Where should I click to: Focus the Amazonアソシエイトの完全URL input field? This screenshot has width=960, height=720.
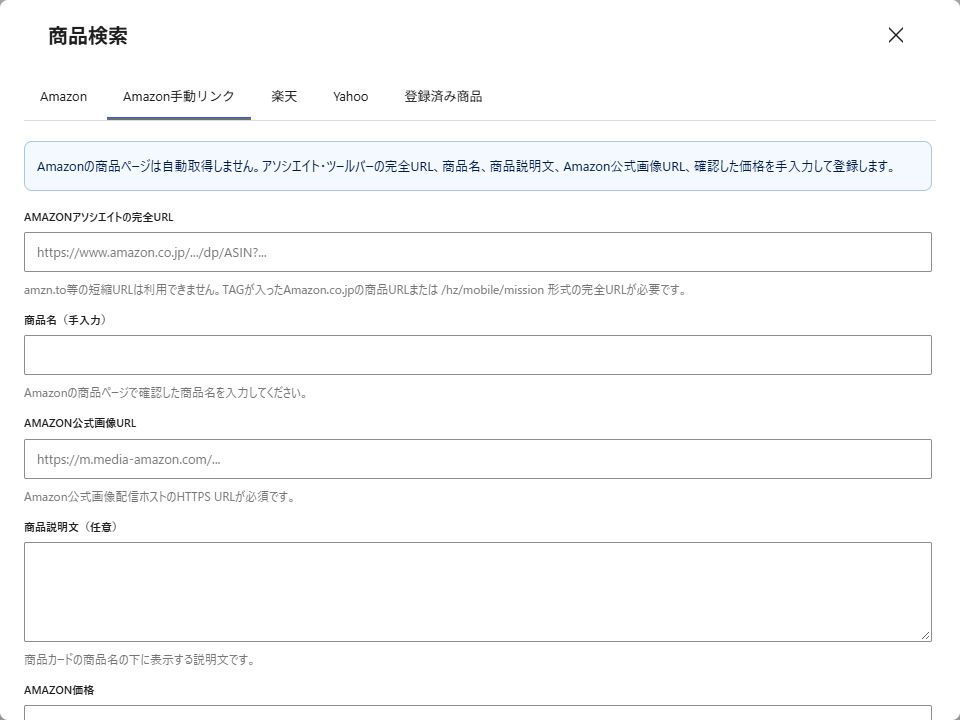478,252
